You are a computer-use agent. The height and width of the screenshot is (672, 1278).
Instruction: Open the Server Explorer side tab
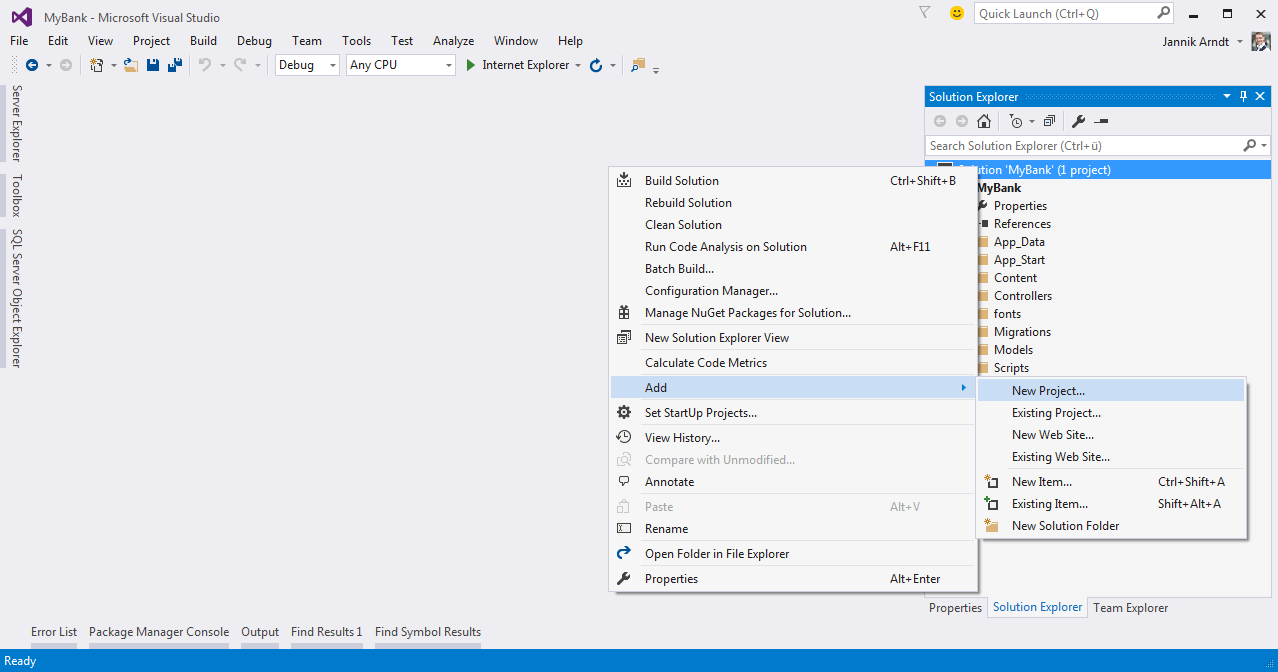coord(16,123)
